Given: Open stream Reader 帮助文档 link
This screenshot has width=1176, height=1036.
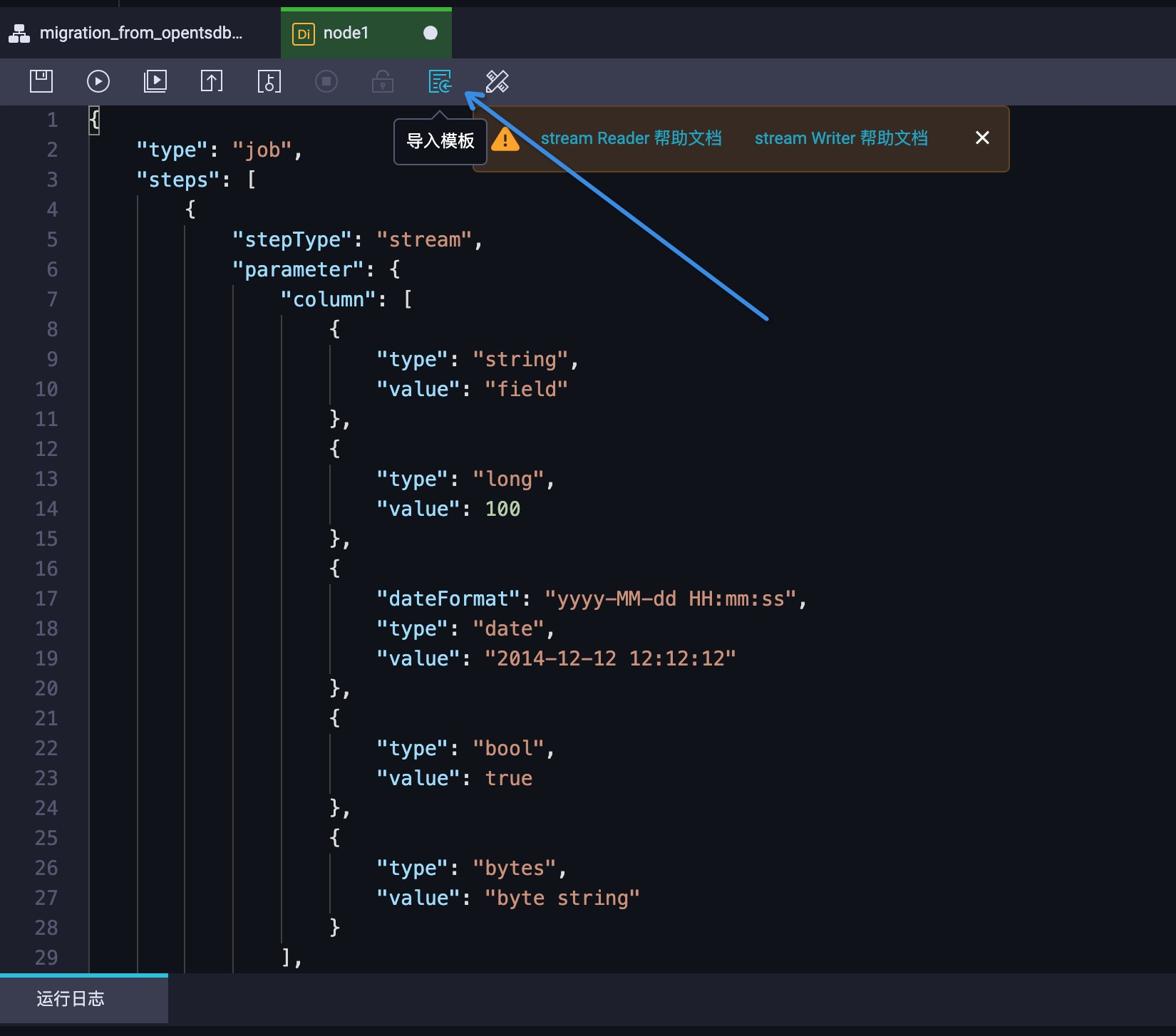Looking at the screenshot, I should pos(631,138).
